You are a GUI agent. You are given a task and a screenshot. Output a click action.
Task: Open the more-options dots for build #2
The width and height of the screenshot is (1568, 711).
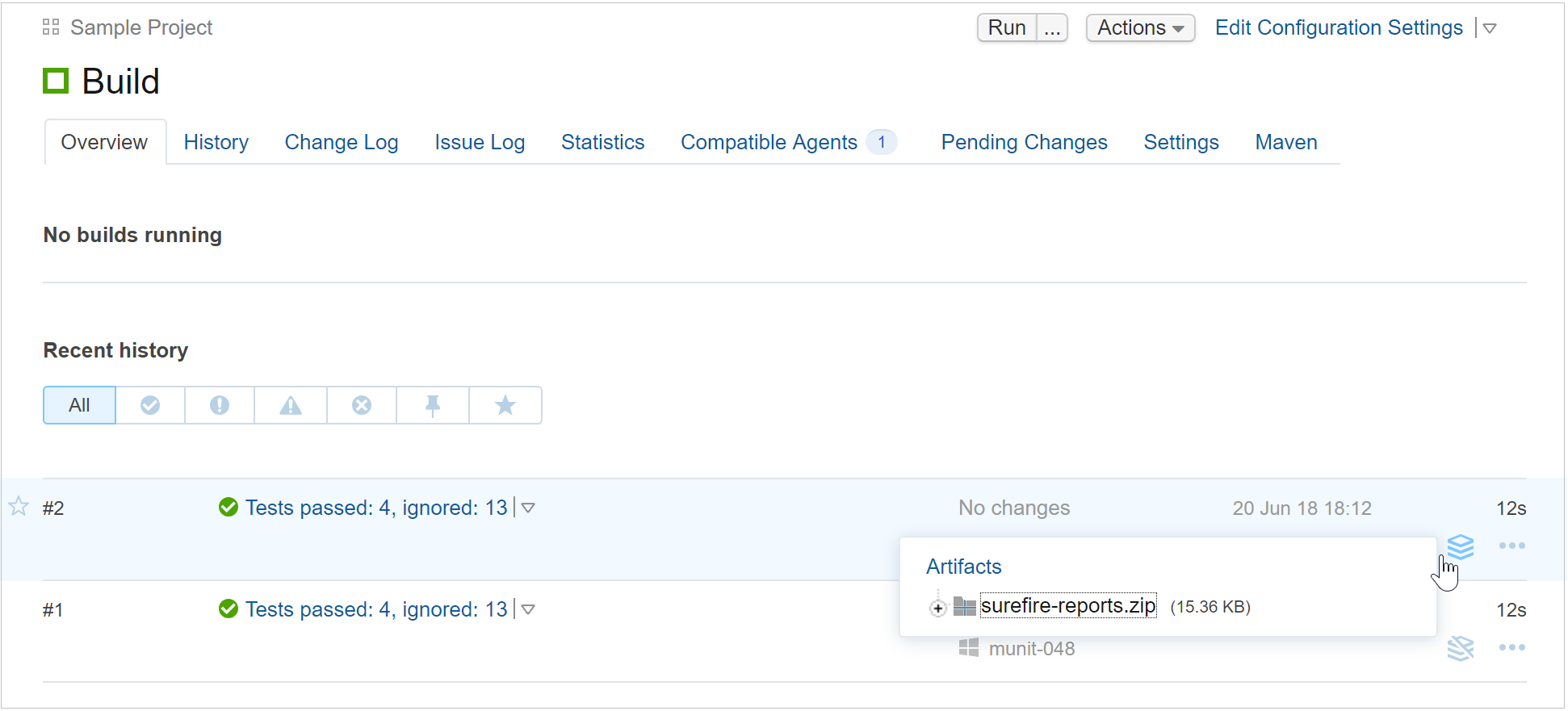point(1511,546)
